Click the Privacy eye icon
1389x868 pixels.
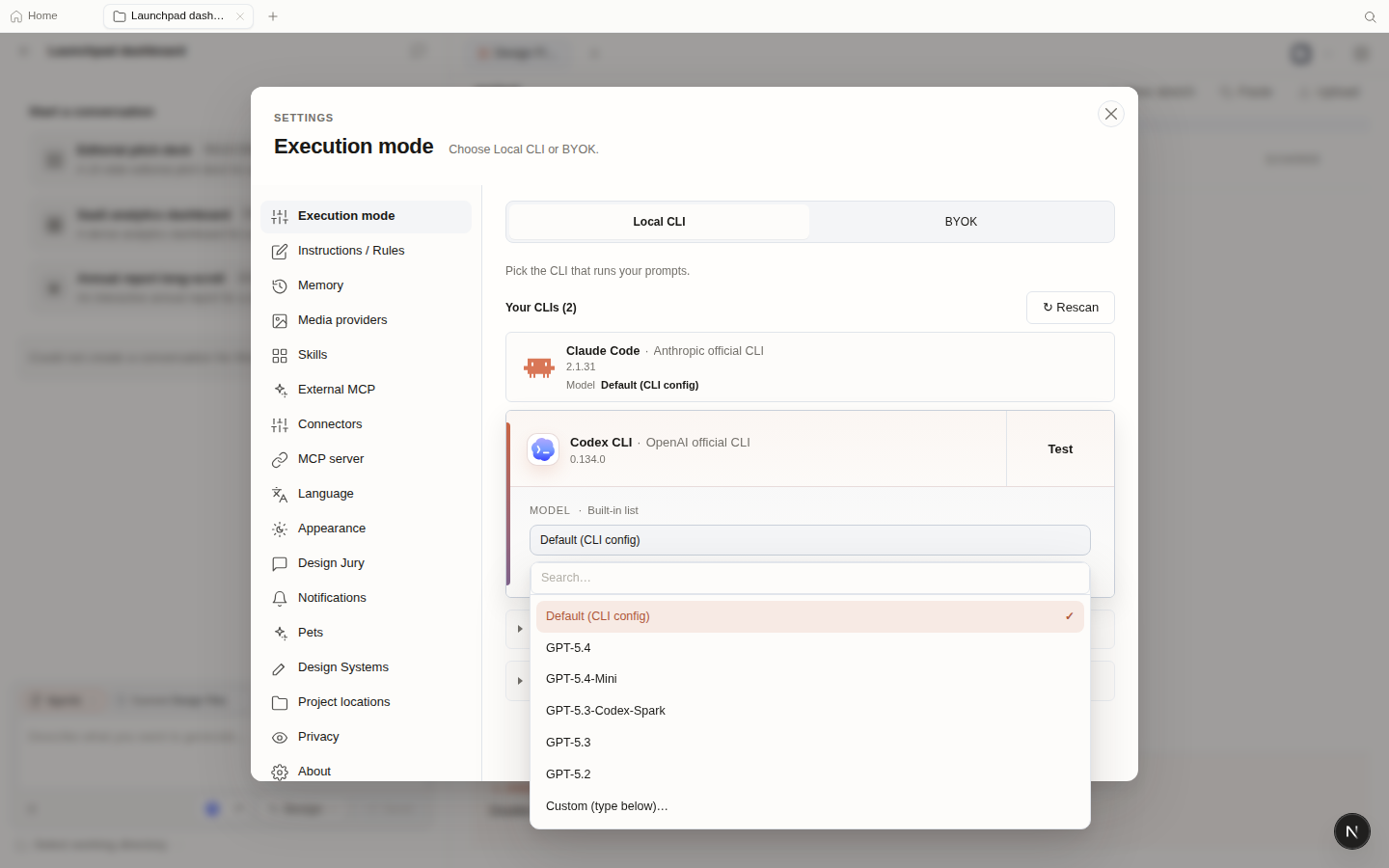[280, 738]
